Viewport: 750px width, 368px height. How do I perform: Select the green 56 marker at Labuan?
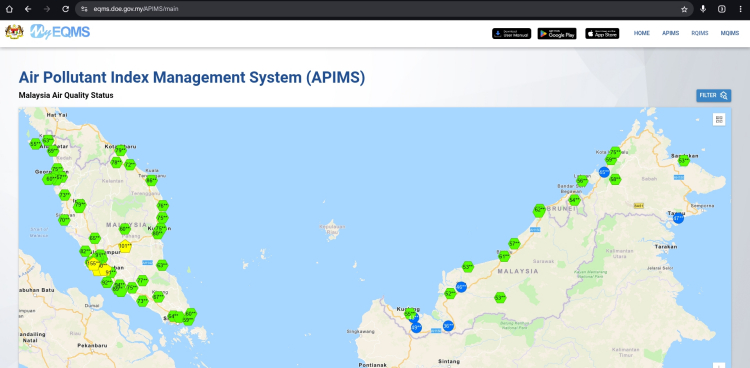point(582,181)
